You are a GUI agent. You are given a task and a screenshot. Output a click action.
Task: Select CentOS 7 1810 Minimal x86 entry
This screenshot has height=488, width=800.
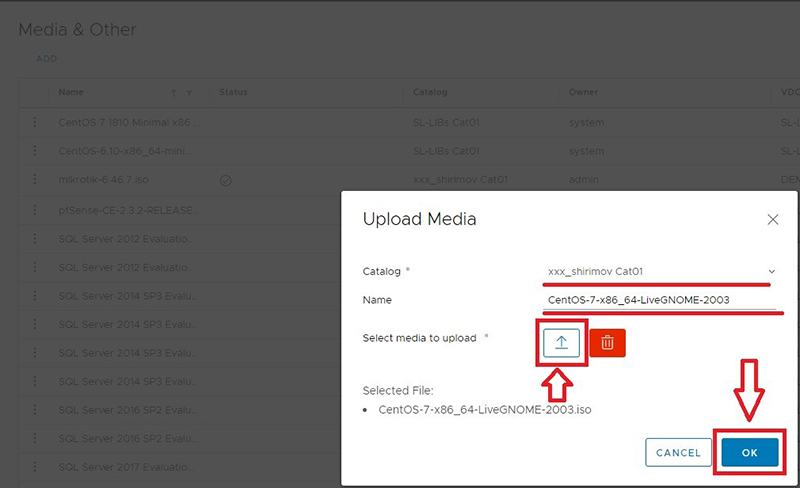point(130,123)
